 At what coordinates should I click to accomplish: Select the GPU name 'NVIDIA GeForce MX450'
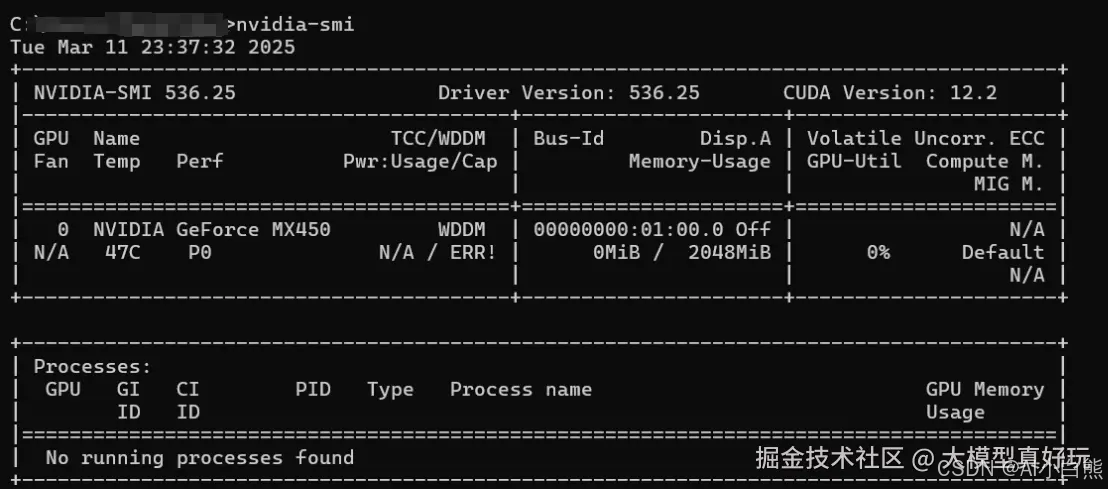(x=212, y=230)
